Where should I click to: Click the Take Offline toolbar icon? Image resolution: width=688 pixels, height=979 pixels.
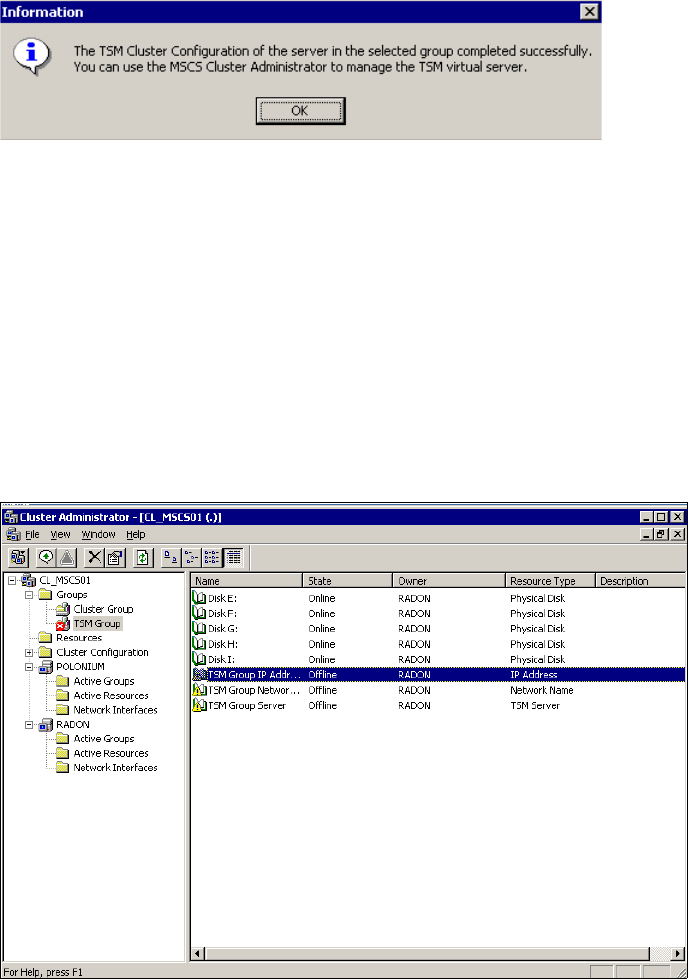[x=67, y=557]
